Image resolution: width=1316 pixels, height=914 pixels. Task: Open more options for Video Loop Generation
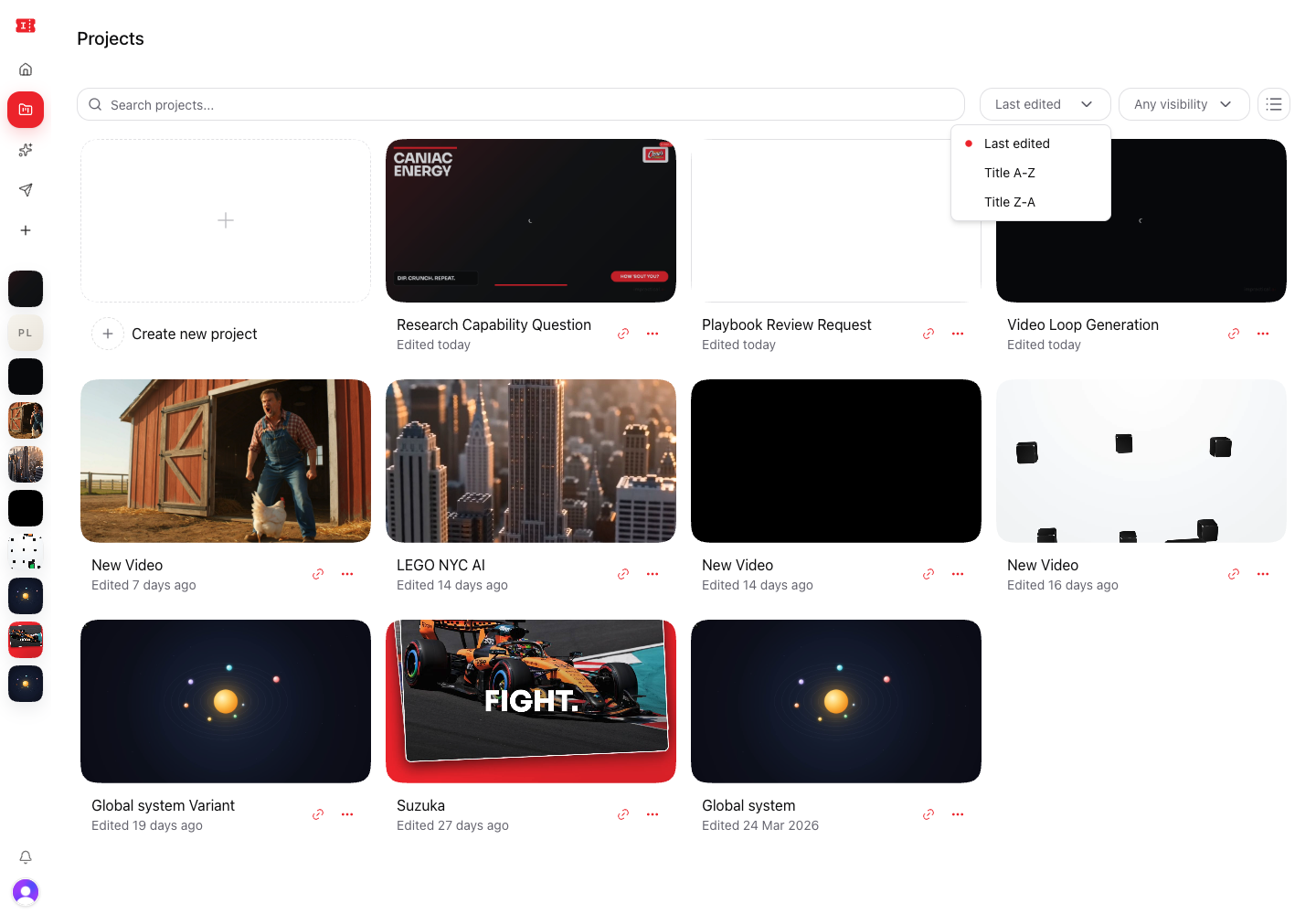(x=1263, y=334)
